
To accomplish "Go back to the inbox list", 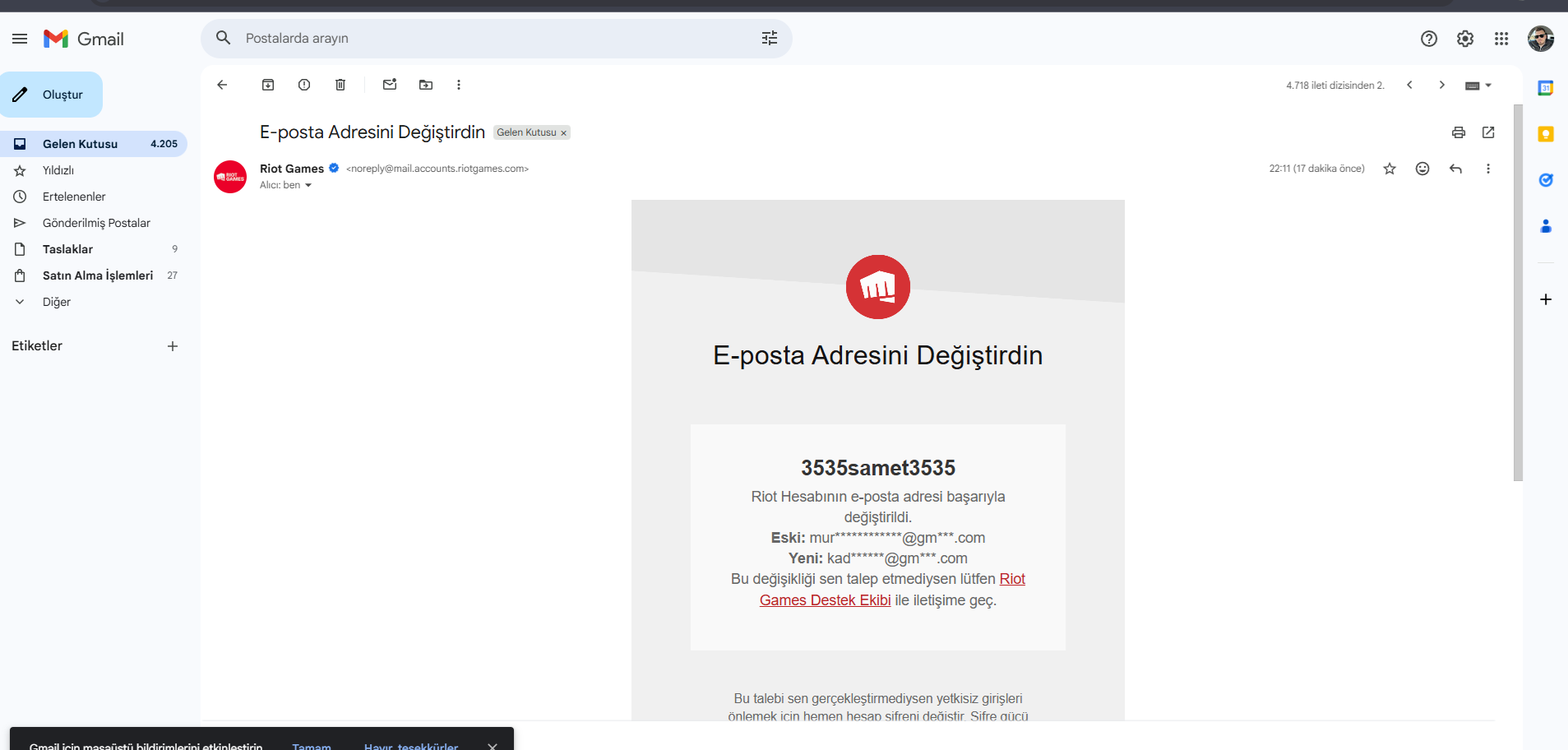I will click(x=222, y=85).
